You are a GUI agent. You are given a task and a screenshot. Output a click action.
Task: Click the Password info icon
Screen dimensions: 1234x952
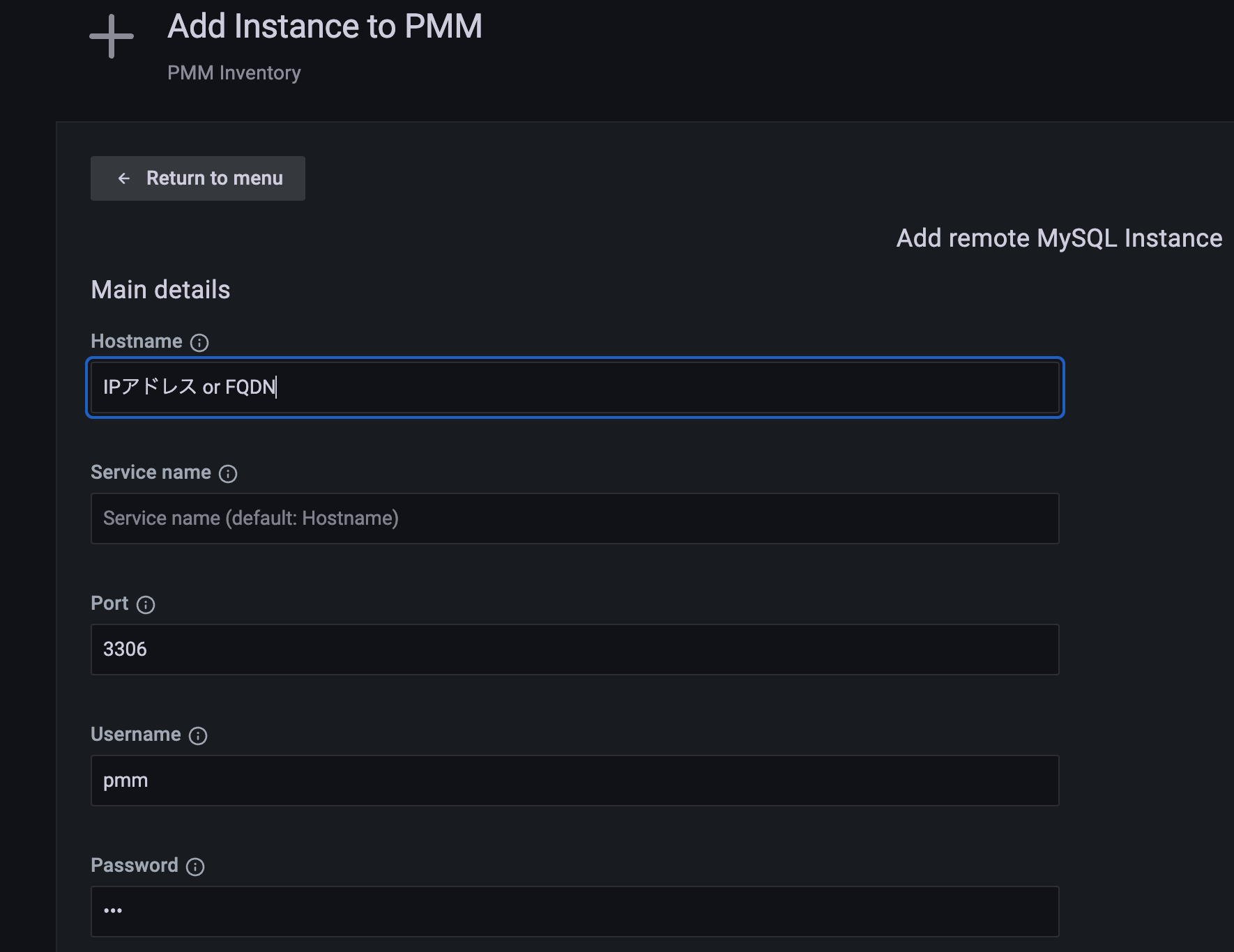coord(195,866)
